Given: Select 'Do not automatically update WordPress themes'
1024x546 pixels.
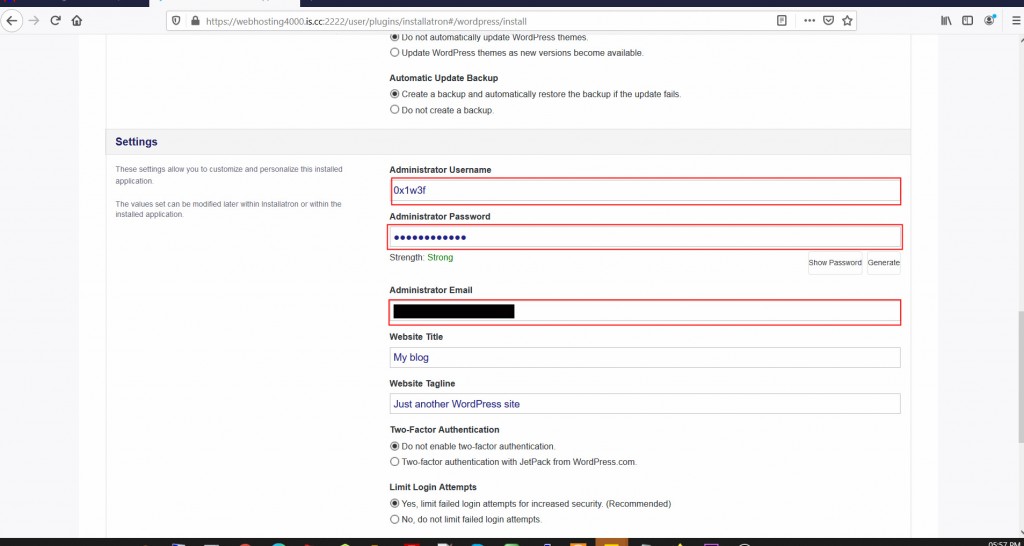Looking at the screenshot, I should tap(394, 37).
